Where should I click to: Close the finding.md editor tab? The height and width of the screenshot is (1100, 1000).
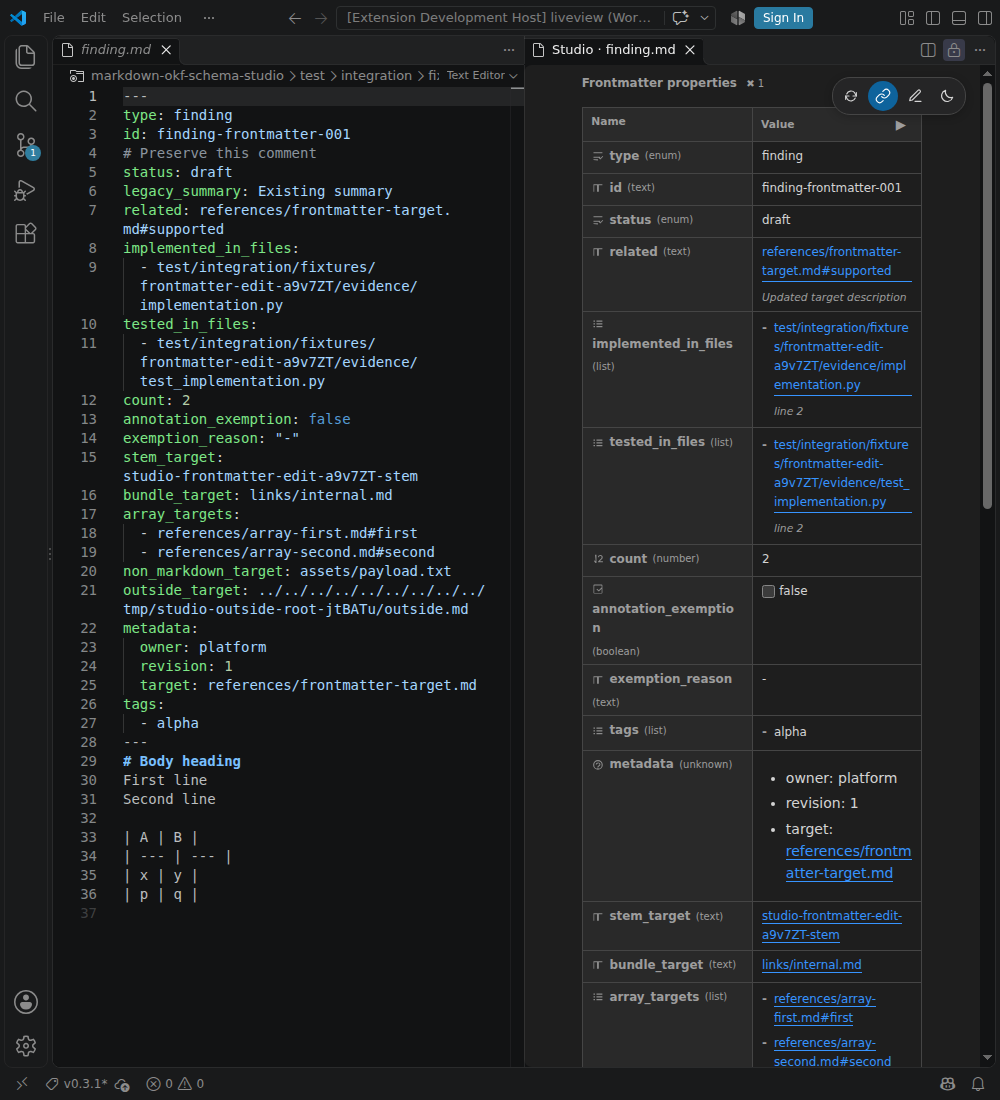tap(166, 50)
